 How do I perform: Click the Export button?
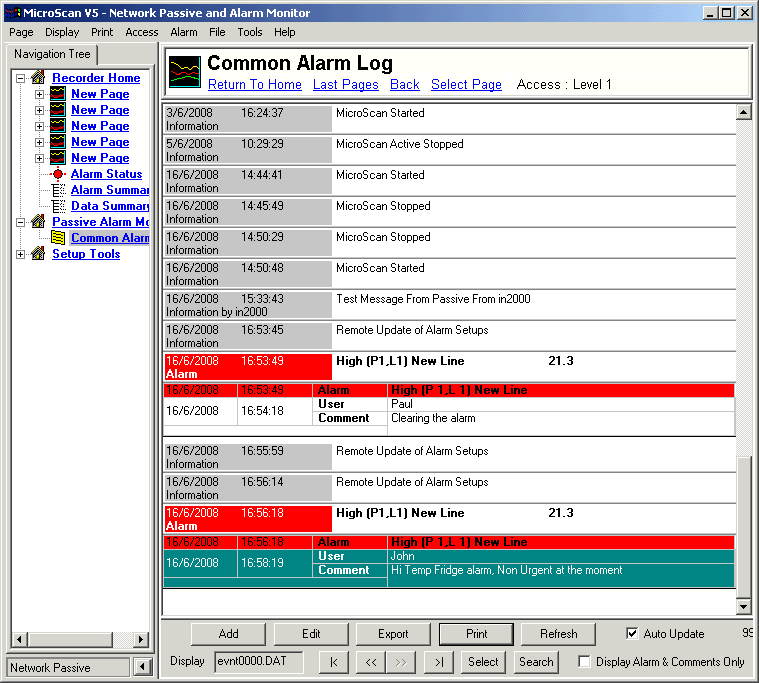point(393,634)
